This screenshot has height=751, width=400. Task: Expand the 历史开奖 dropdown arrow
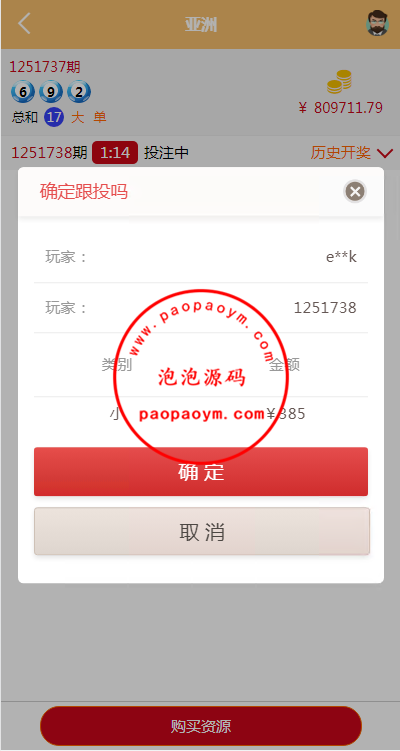[385, 154]
